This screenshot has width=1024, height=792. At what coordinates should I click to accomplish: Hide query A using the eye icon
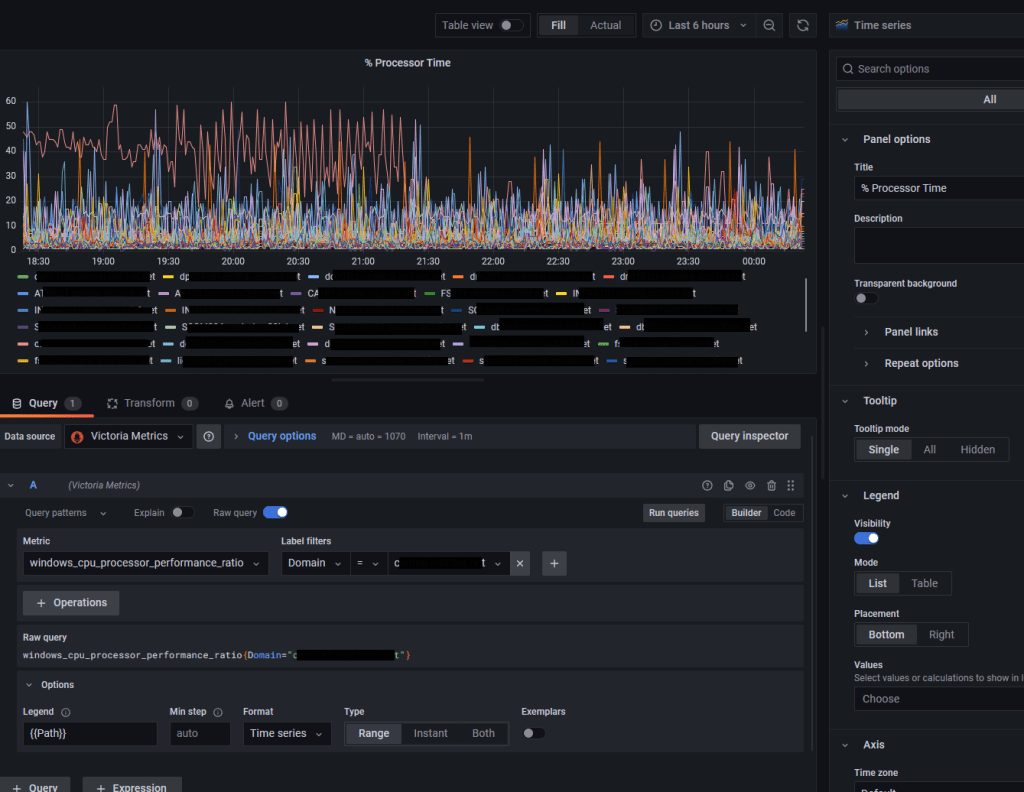(750, 485)
